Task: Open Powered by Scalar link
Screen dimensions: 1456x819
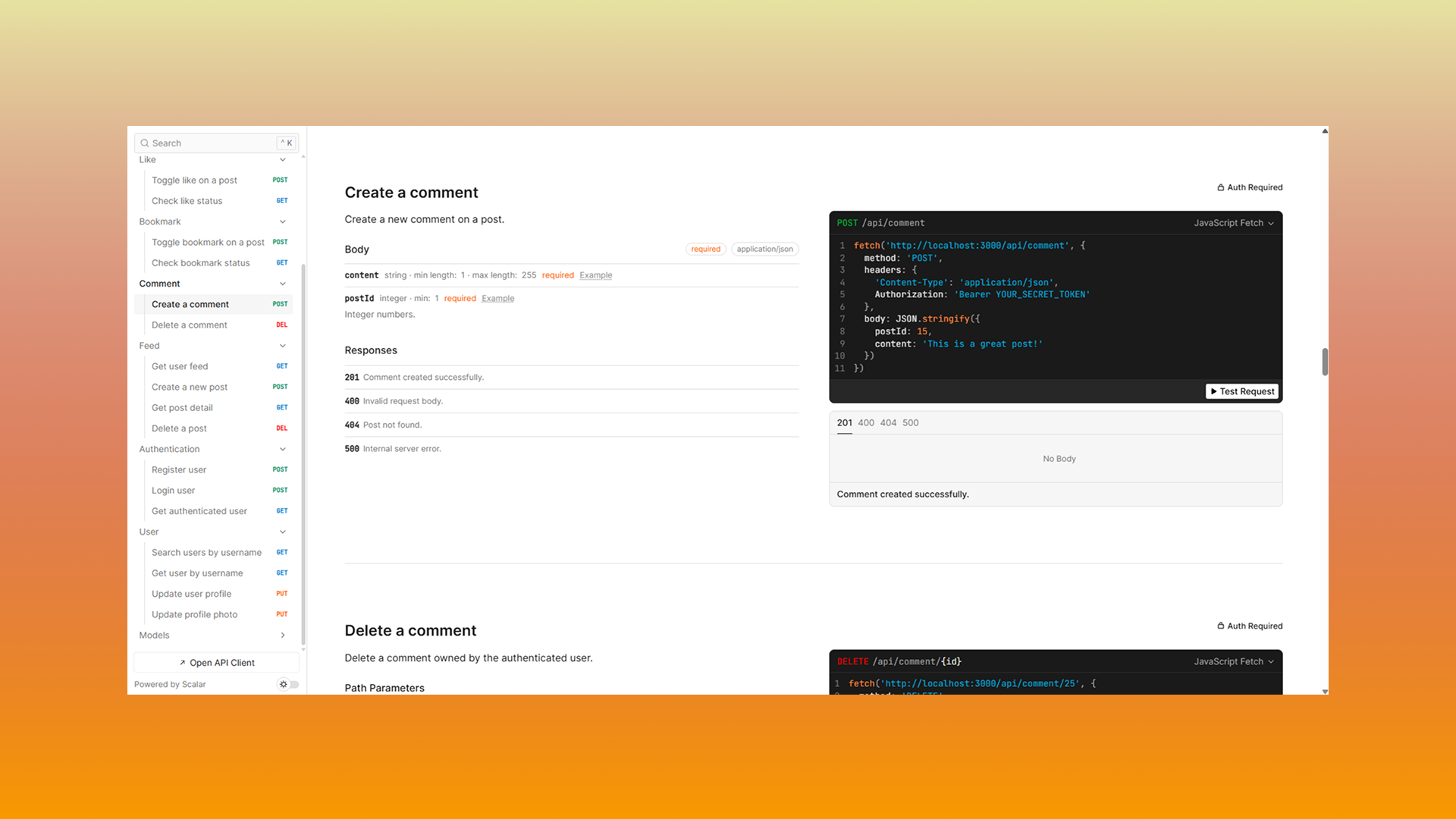Action: (170, 684)
